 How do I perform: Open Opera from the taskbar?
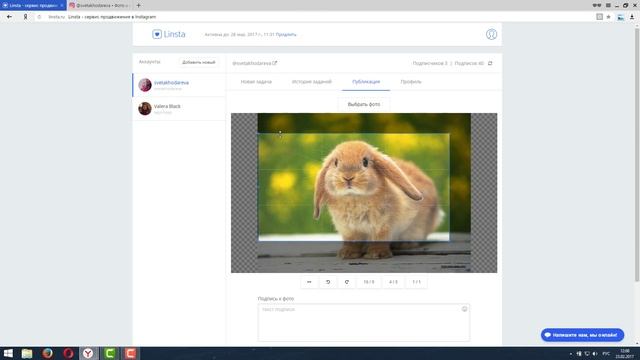click(68, 353)
